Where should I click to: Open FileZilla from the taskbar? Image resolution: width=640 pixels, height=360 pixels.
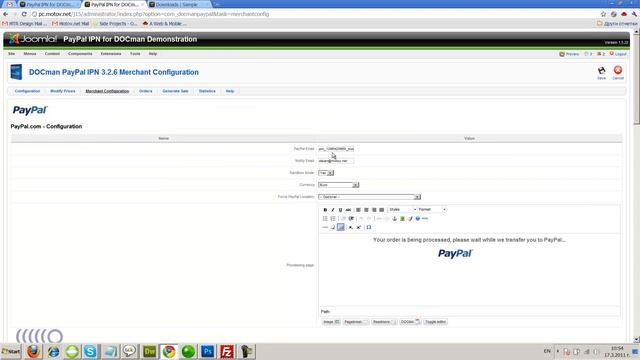(227, 351)
